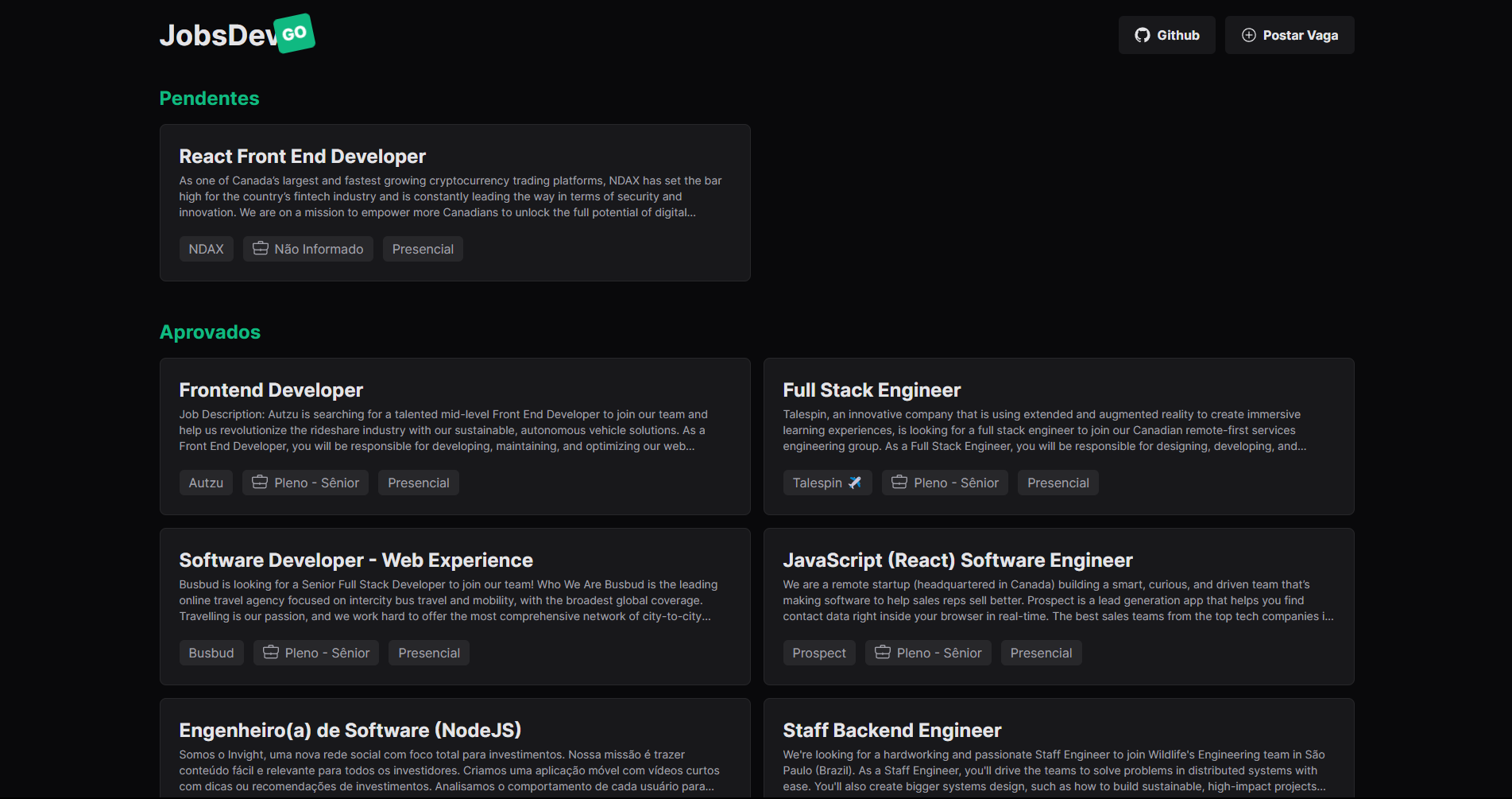This screenshot has width=1512, height=799.
Task: Click the Postar Vaga button
Action: pos(1290,35)
